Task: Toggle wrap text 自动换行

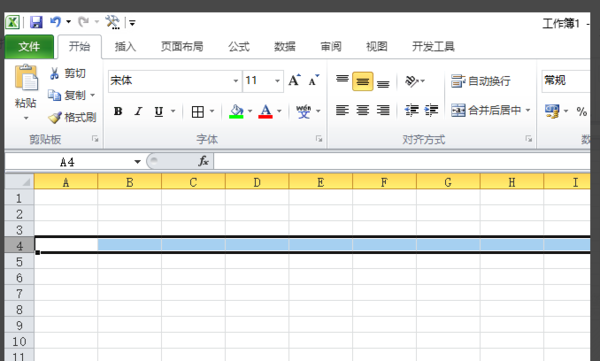Action: coord(481,81)
